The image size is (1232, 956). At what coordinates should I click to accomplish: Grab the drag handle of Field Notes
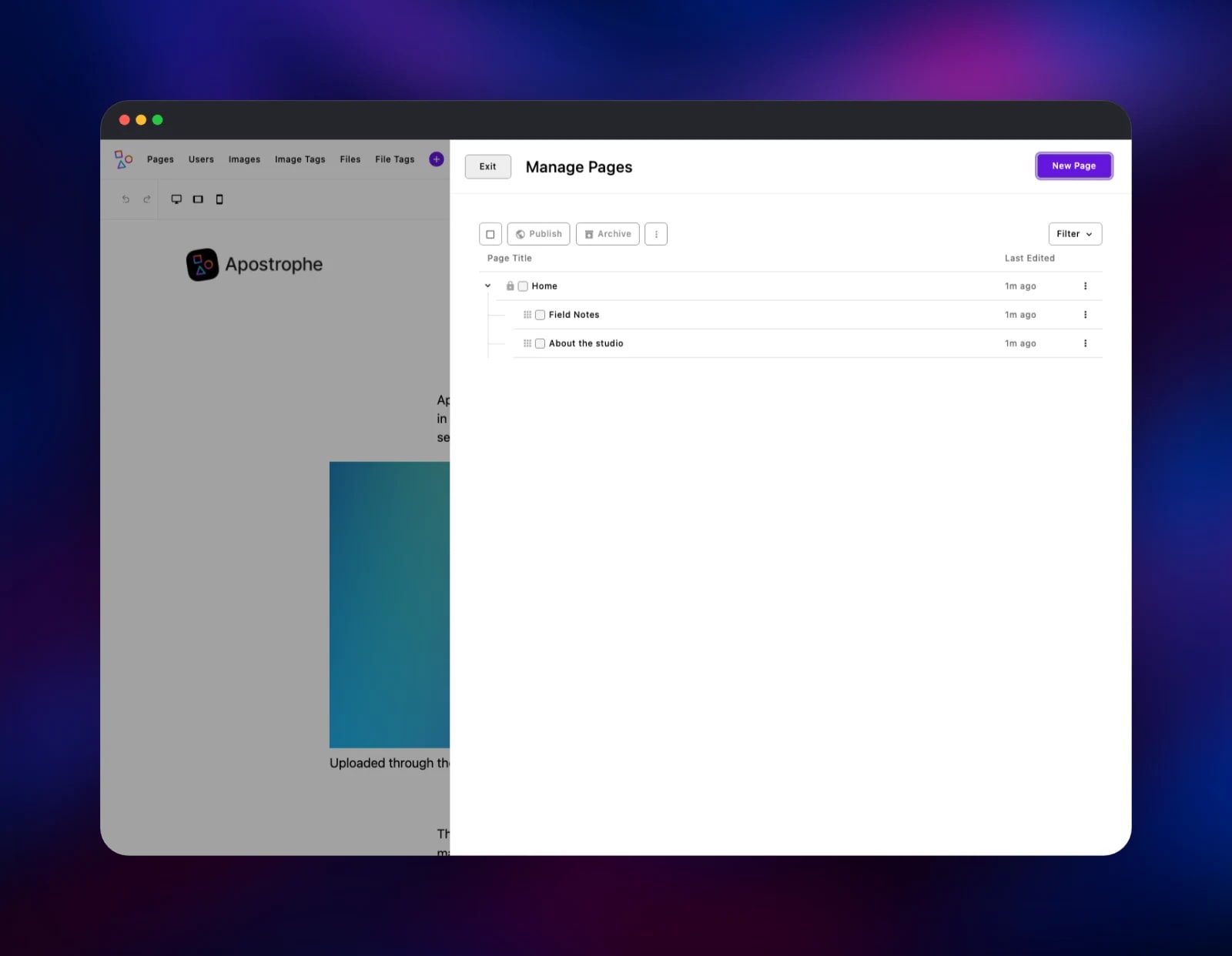pos(527,315)
